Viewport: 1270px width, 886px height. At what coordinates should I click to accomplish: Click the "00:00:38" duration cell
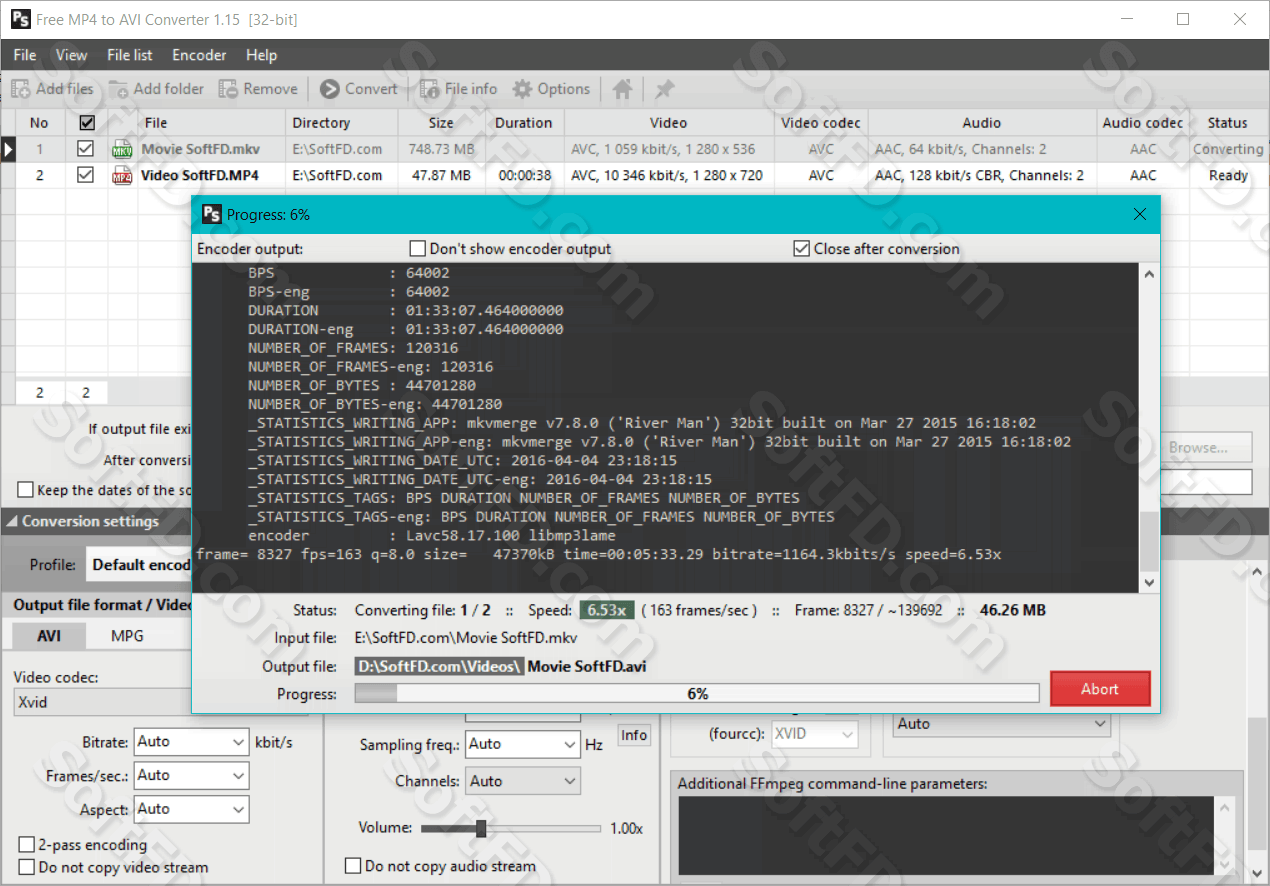pos(525,176)
